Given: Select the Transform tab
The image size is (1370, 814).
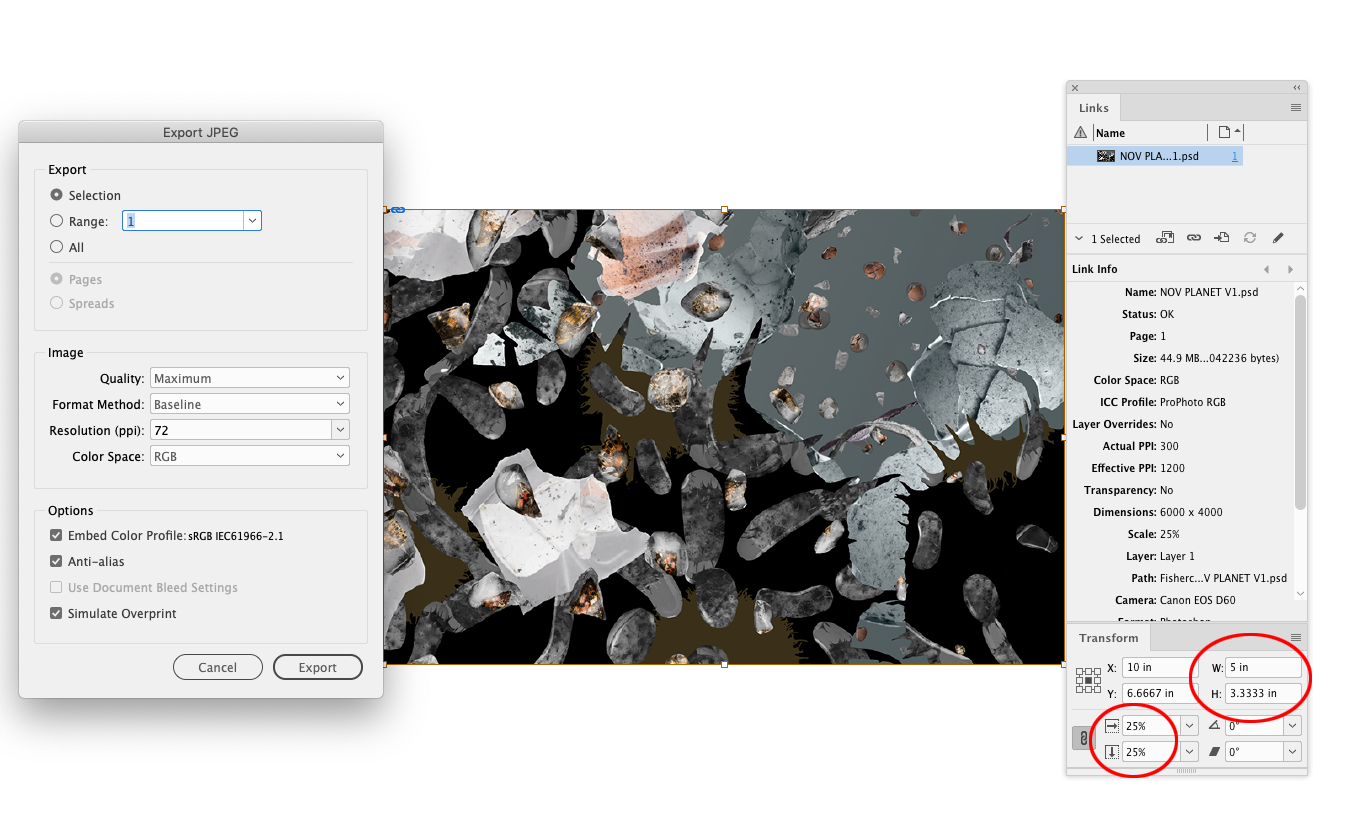Looking at the screenshot, I should coord(1108,638).
